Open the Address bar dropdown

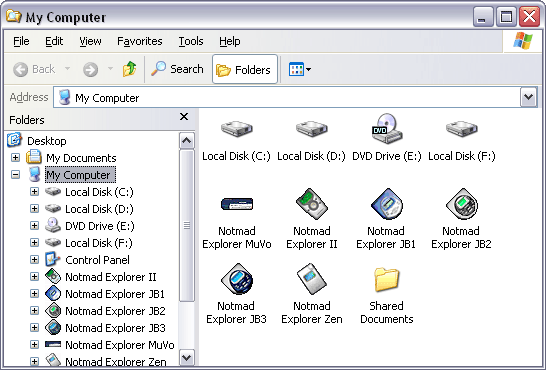tap(529, 97)
